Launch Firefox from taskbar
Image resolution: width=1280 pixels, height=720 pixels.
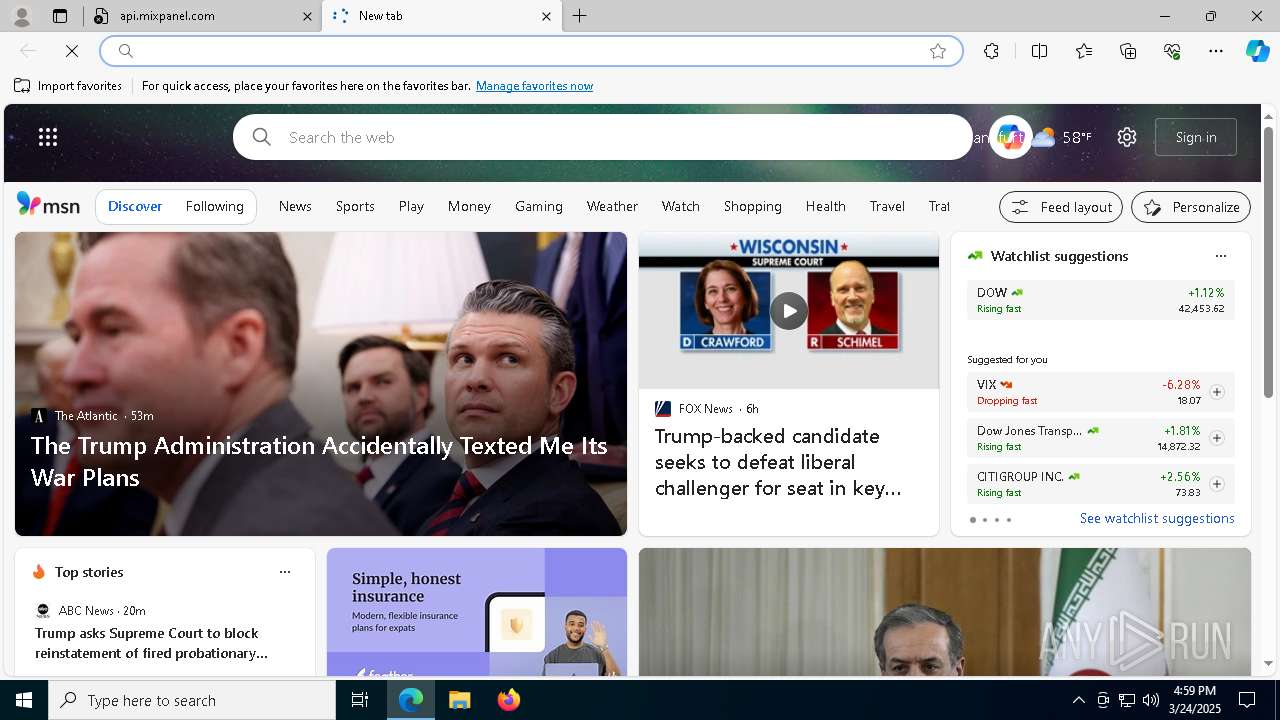point(508,700)
